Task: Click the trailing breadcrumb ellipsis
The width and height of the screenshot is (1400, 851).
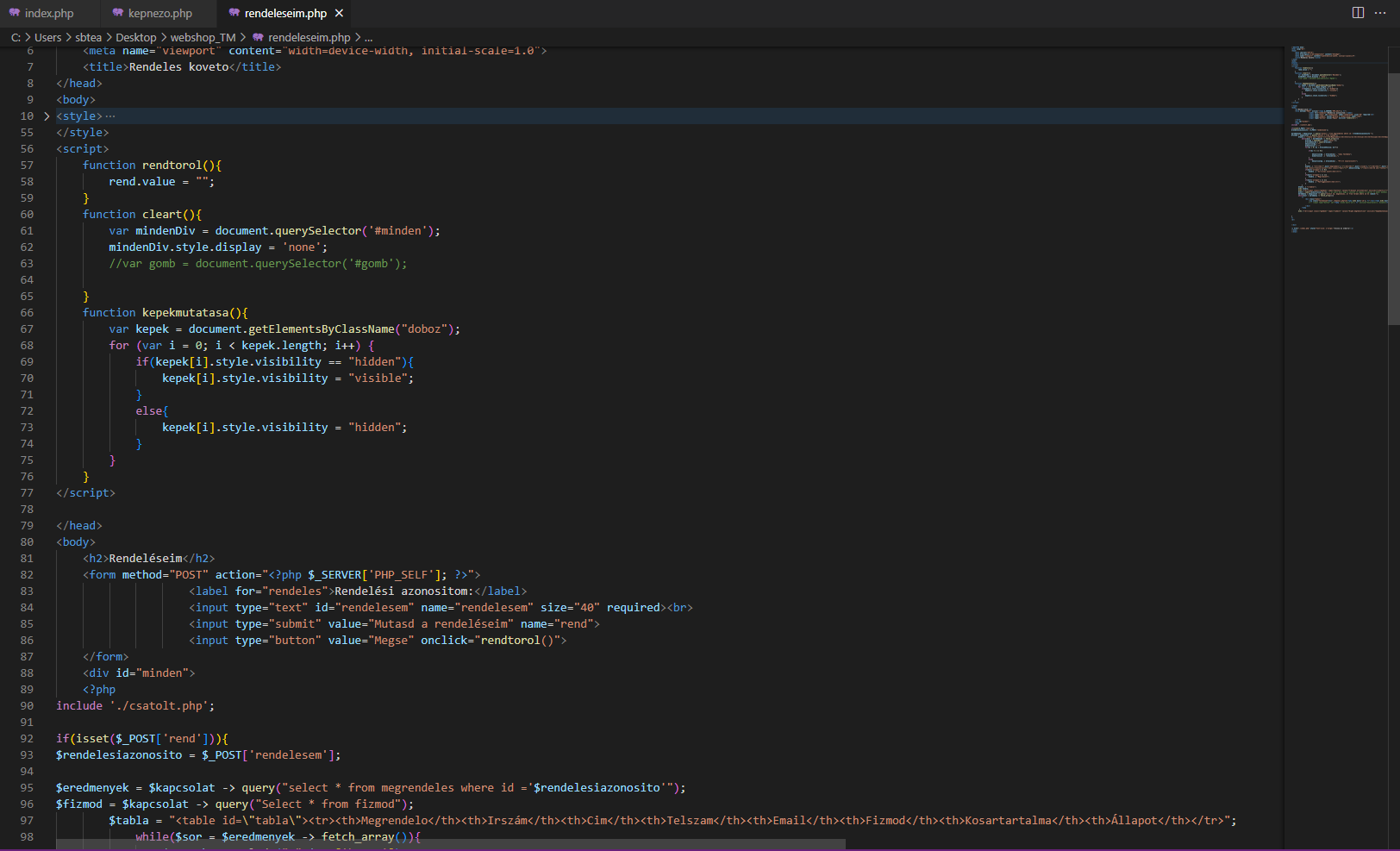Action: (x=369, y=37)
